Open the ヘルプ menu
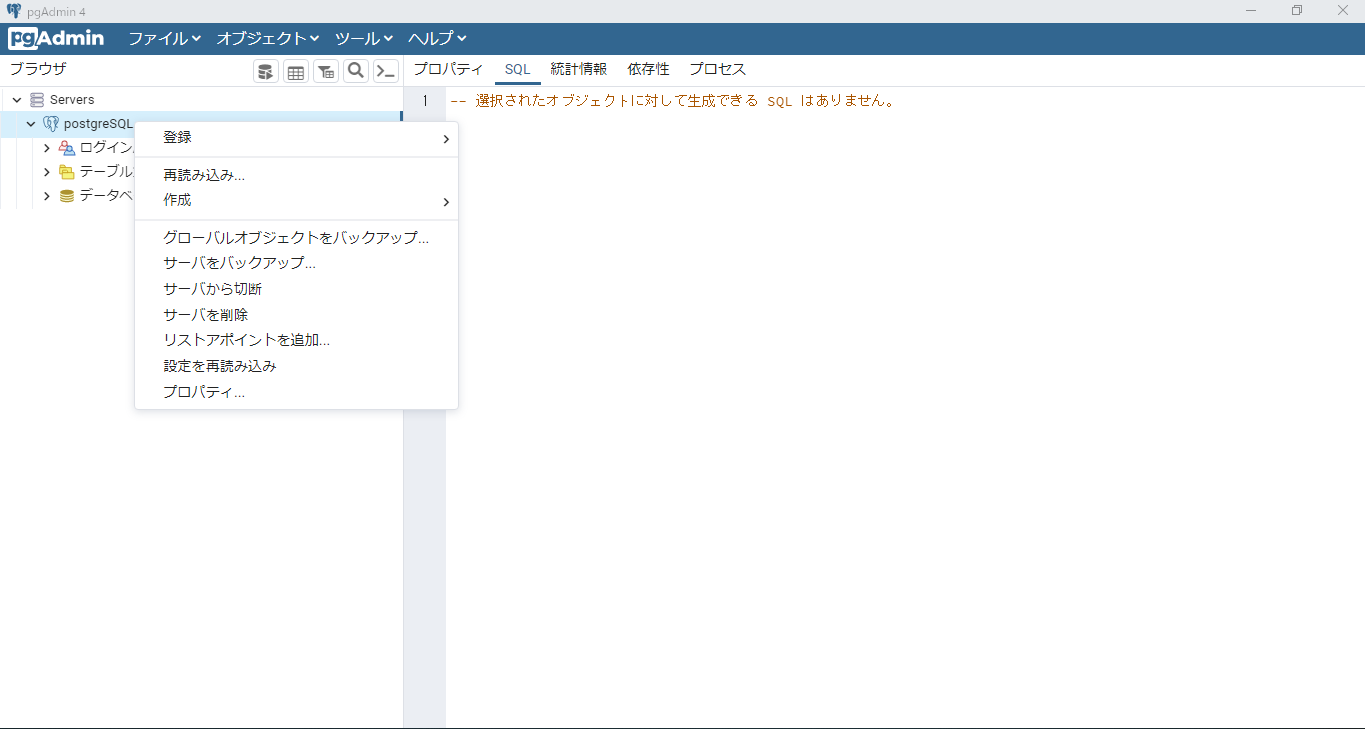Screen dimensions: 1365x729 pos(437,39)
